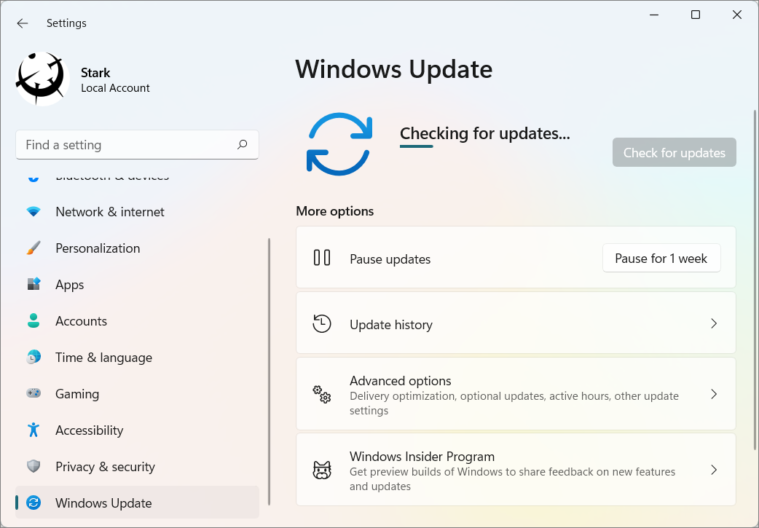Click the large blue update sync icon

pyautogui.click(x=339, y=144)
